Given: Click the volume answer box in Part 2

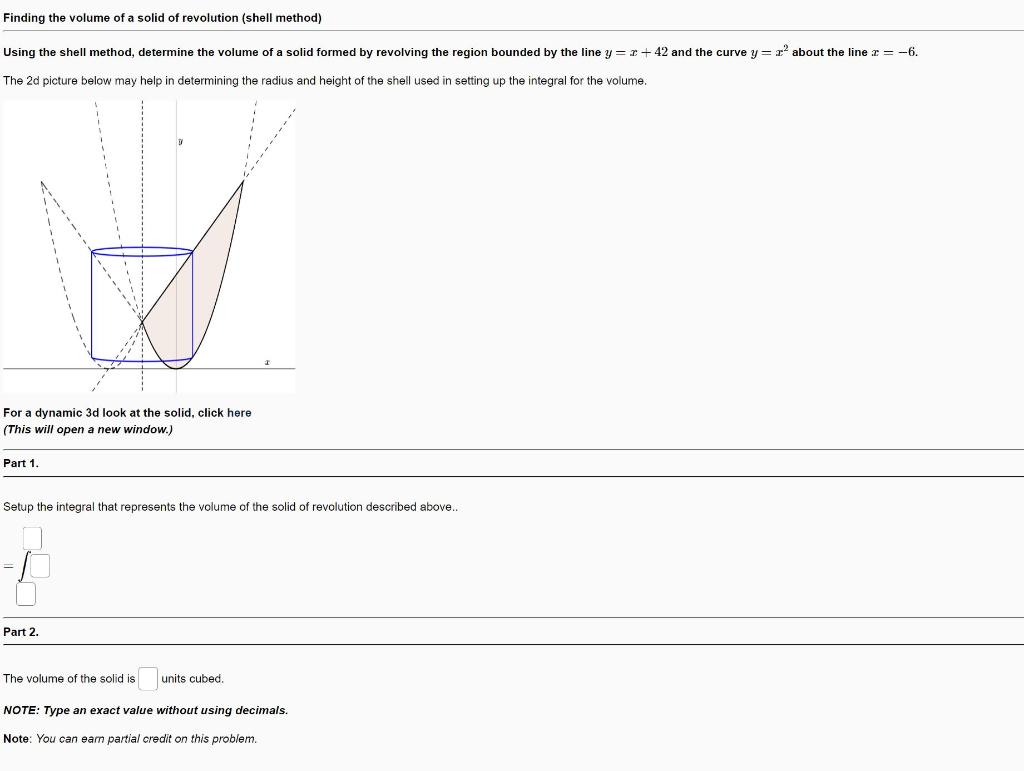Looking at the screenshot, I should (x=148, y=678).
